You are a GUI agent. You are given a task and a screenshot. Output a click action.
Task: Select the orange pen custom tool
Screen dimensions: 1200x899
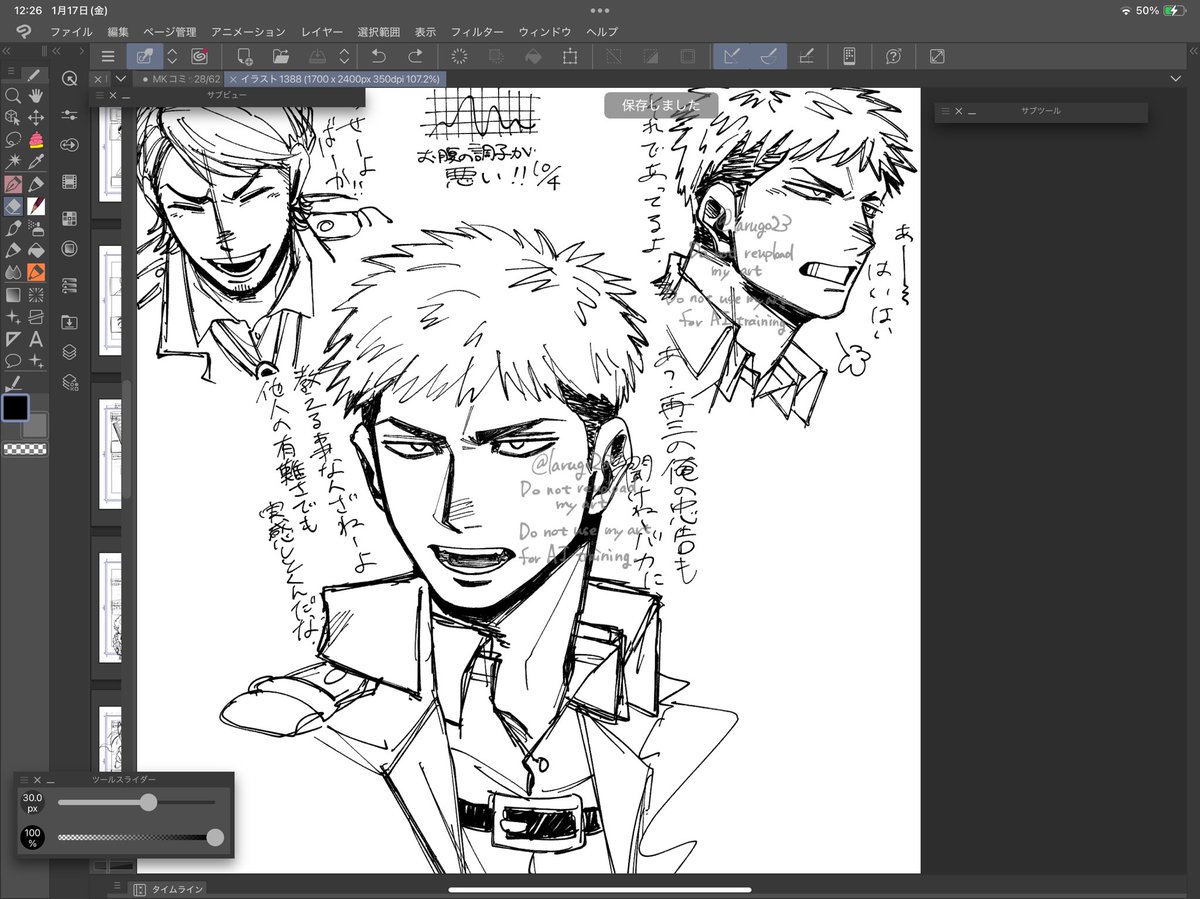tap(36, 272)
